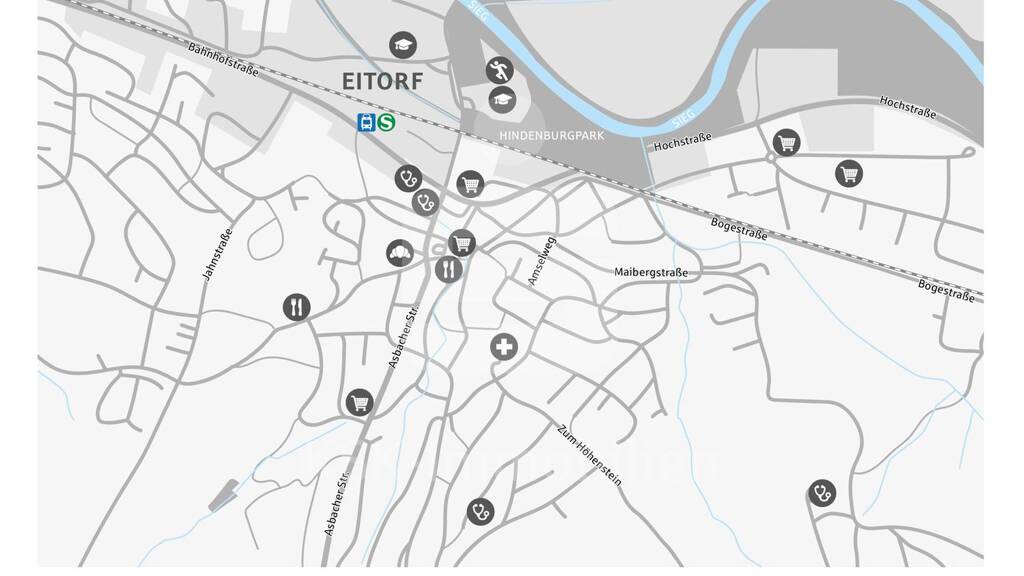Click the bakery croissant marker
The image size is (1024, 576).
(400, 253)
